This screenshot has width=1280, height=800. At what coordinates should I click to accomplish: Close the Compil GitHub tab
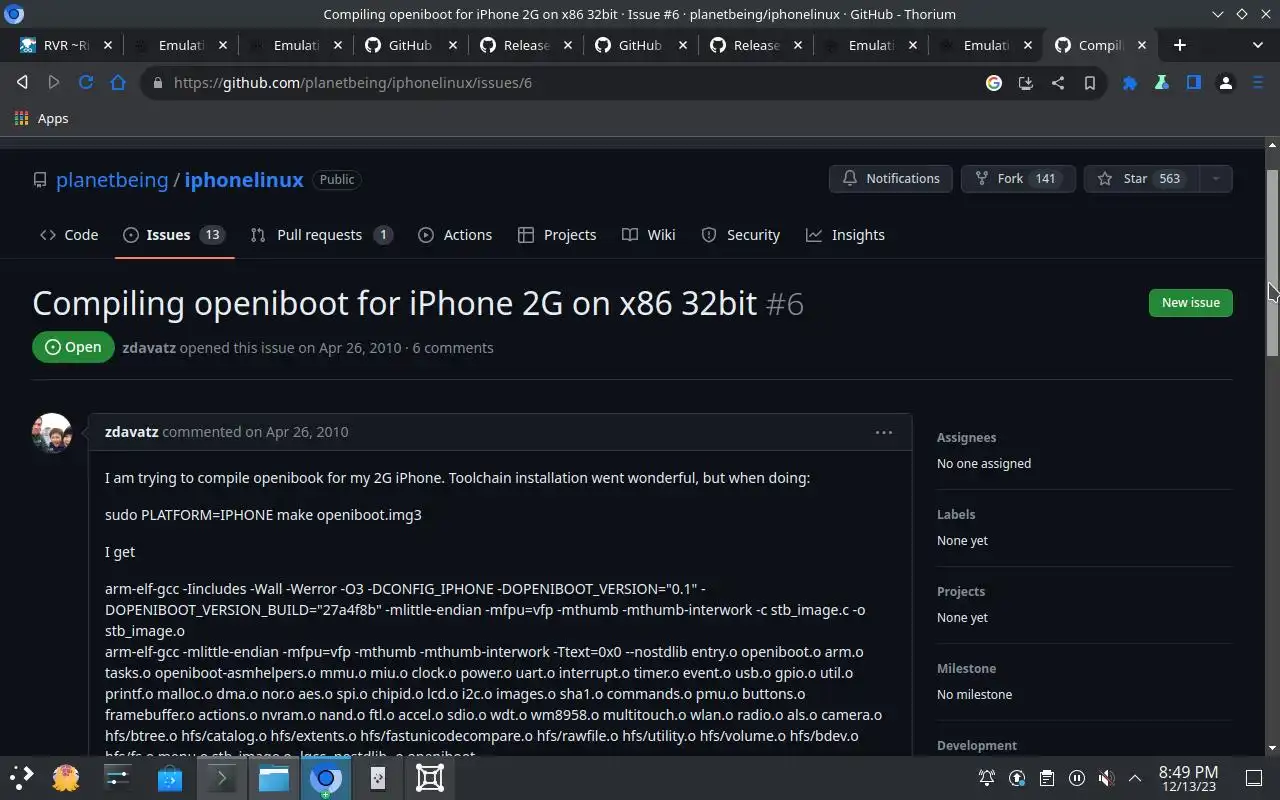click(1142, 45)
